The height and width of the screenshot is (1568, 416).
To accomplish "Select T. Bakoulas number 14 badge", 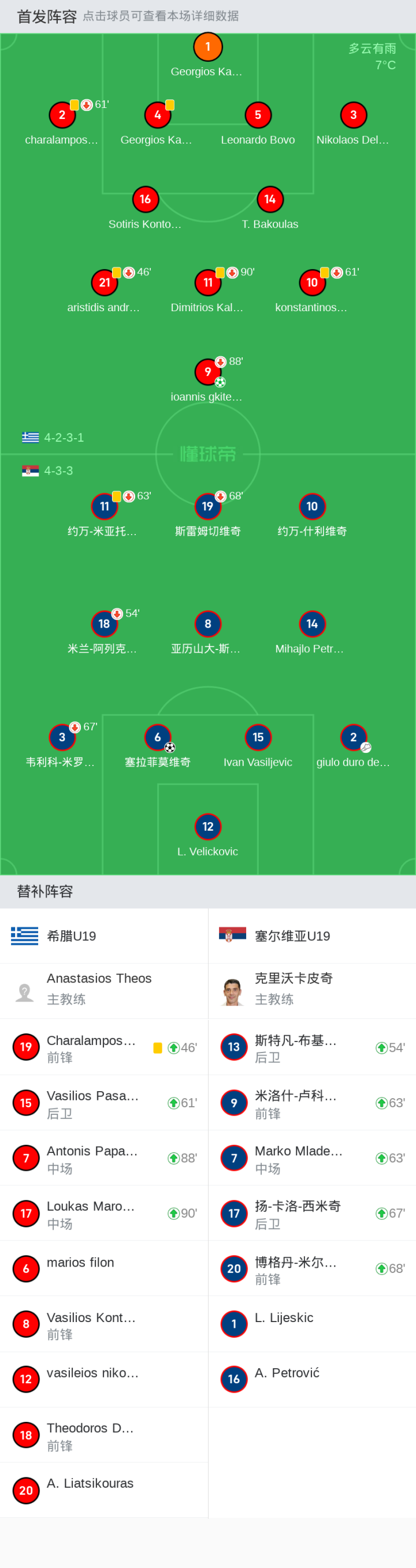I will tap(270, 199).
